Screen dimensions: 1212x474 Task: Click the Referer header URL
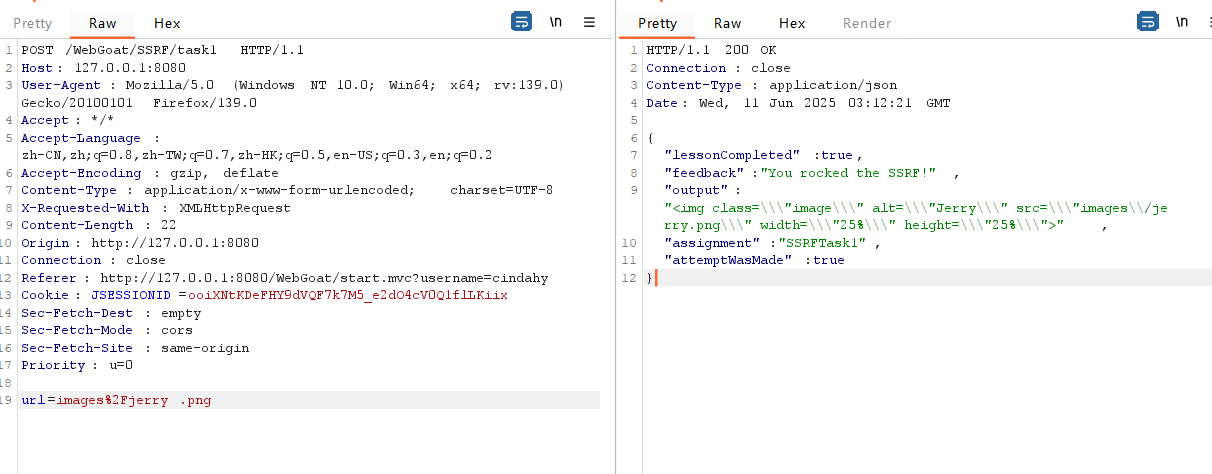(324, 278)
